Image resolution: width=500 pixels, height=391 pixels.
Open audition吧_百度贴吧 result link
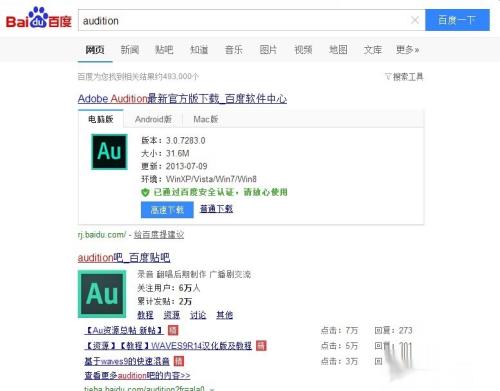pyautogui.click(x=124, y=258)
